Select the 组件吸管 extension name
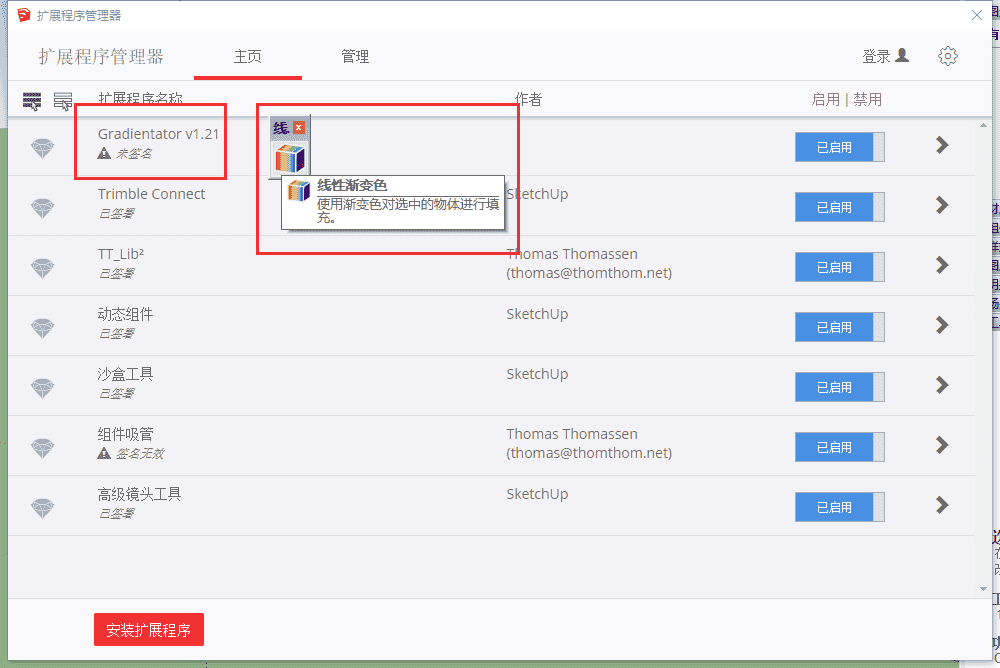 125,434
